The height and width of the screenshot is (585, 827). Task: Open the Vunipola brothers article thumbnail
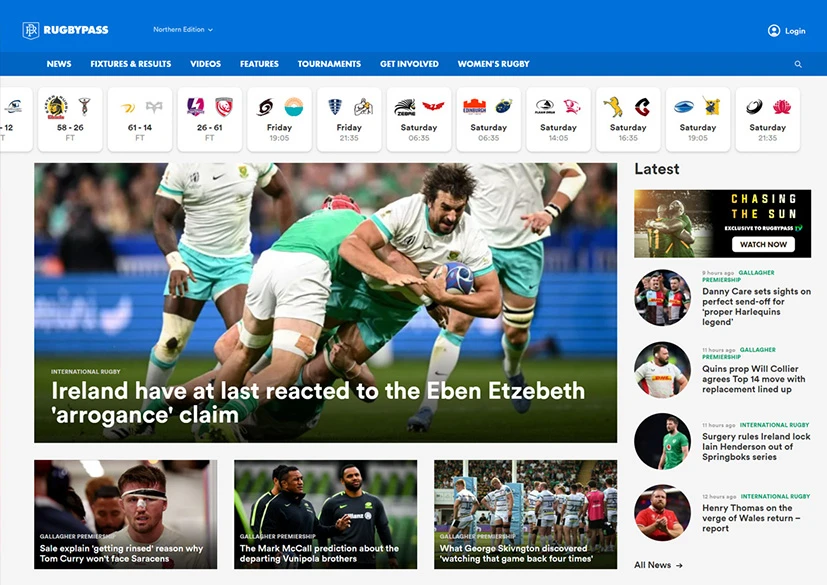[325, 514]
